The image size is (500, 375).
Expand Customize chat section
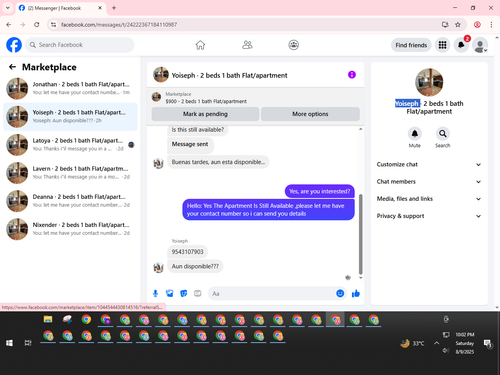click(x=429, y=164)
